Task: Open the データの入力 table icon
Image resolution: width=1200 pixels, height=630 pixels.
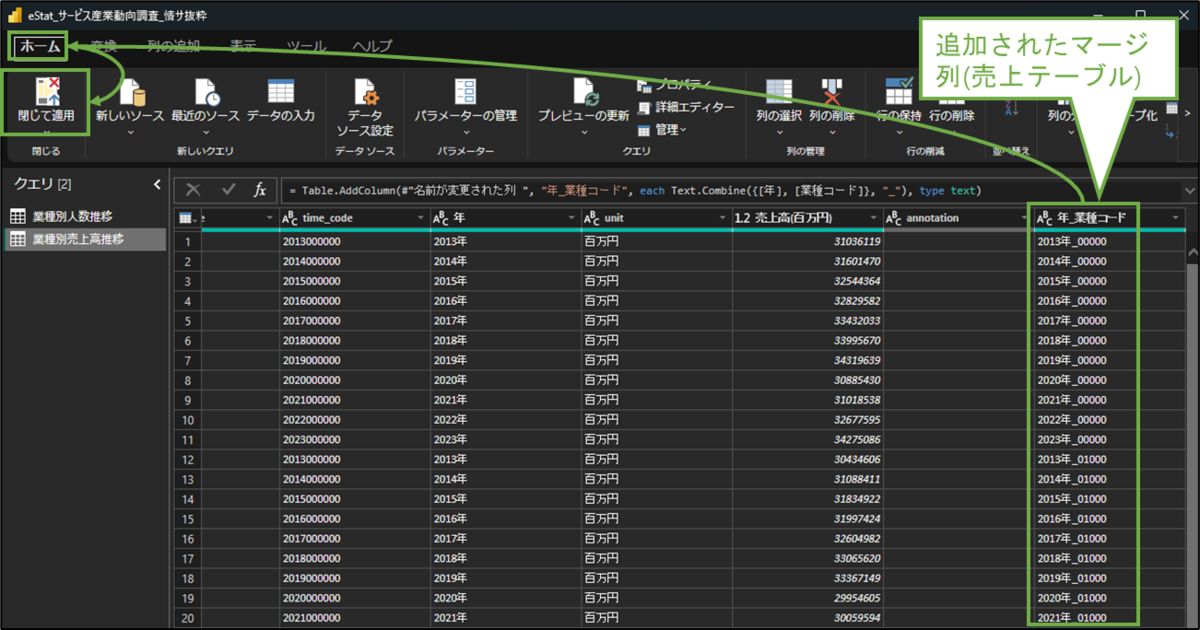Action: 281,90
